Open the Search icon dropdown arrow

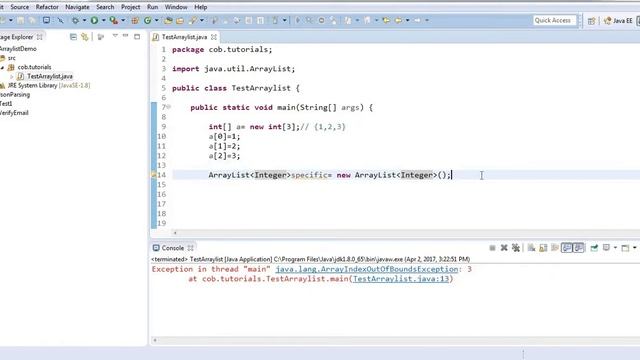[x=202, y=20]
